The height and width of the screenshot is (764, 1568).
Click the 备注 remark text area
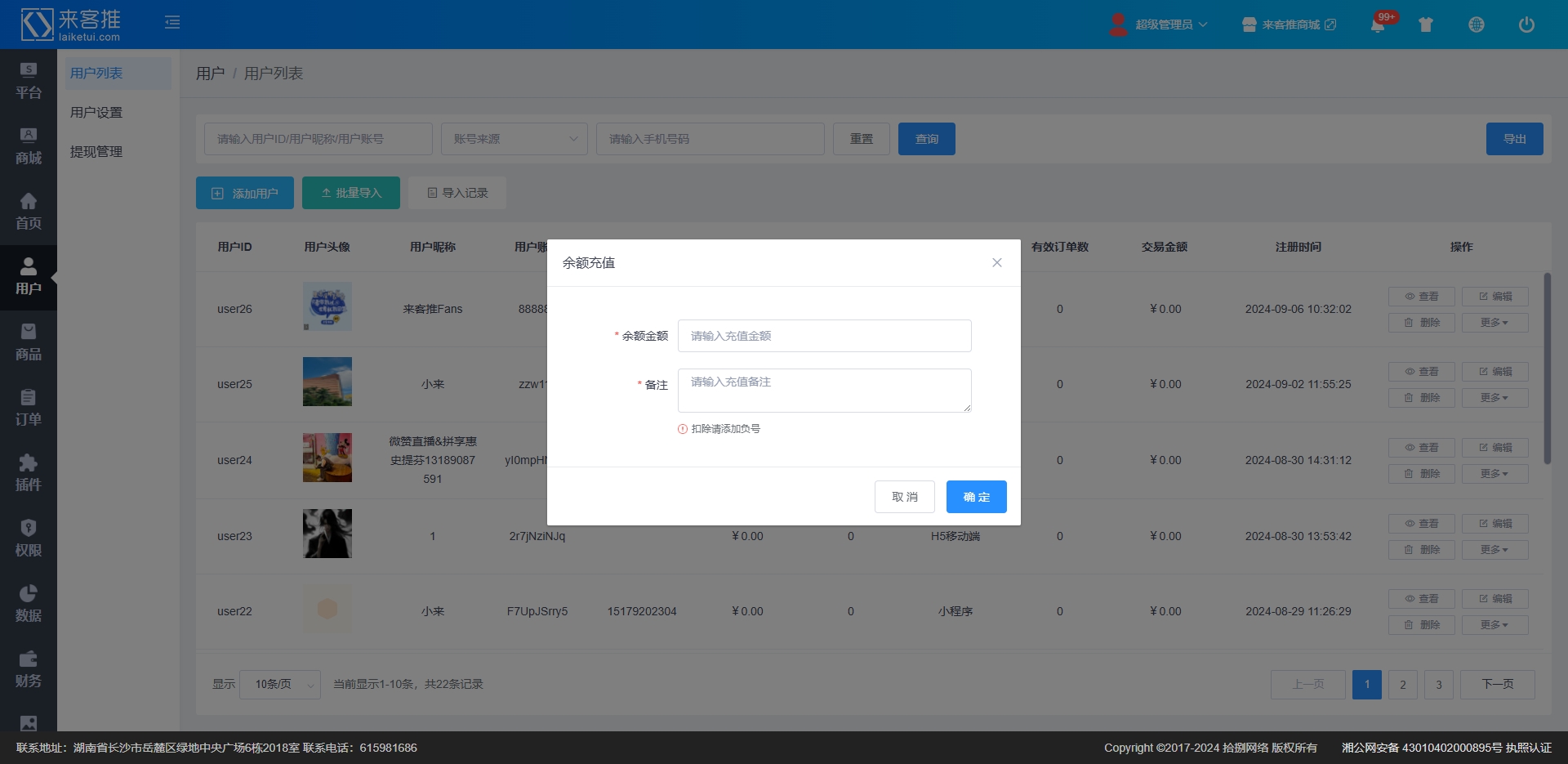point(824,391)
